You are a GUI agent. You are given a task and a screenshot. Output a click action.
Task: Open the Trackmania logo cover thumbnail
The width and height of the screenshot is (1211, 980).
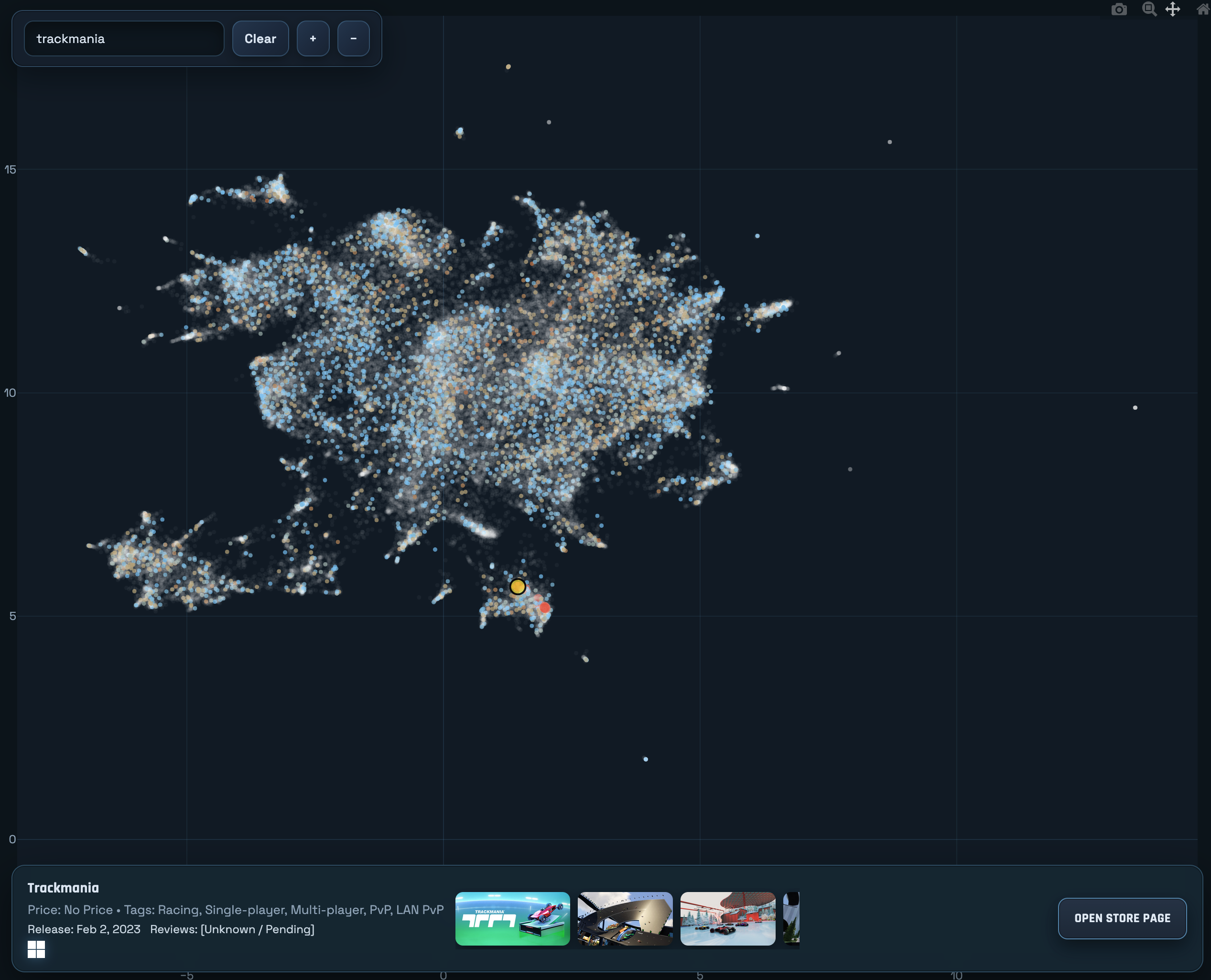tap(512, 918)
